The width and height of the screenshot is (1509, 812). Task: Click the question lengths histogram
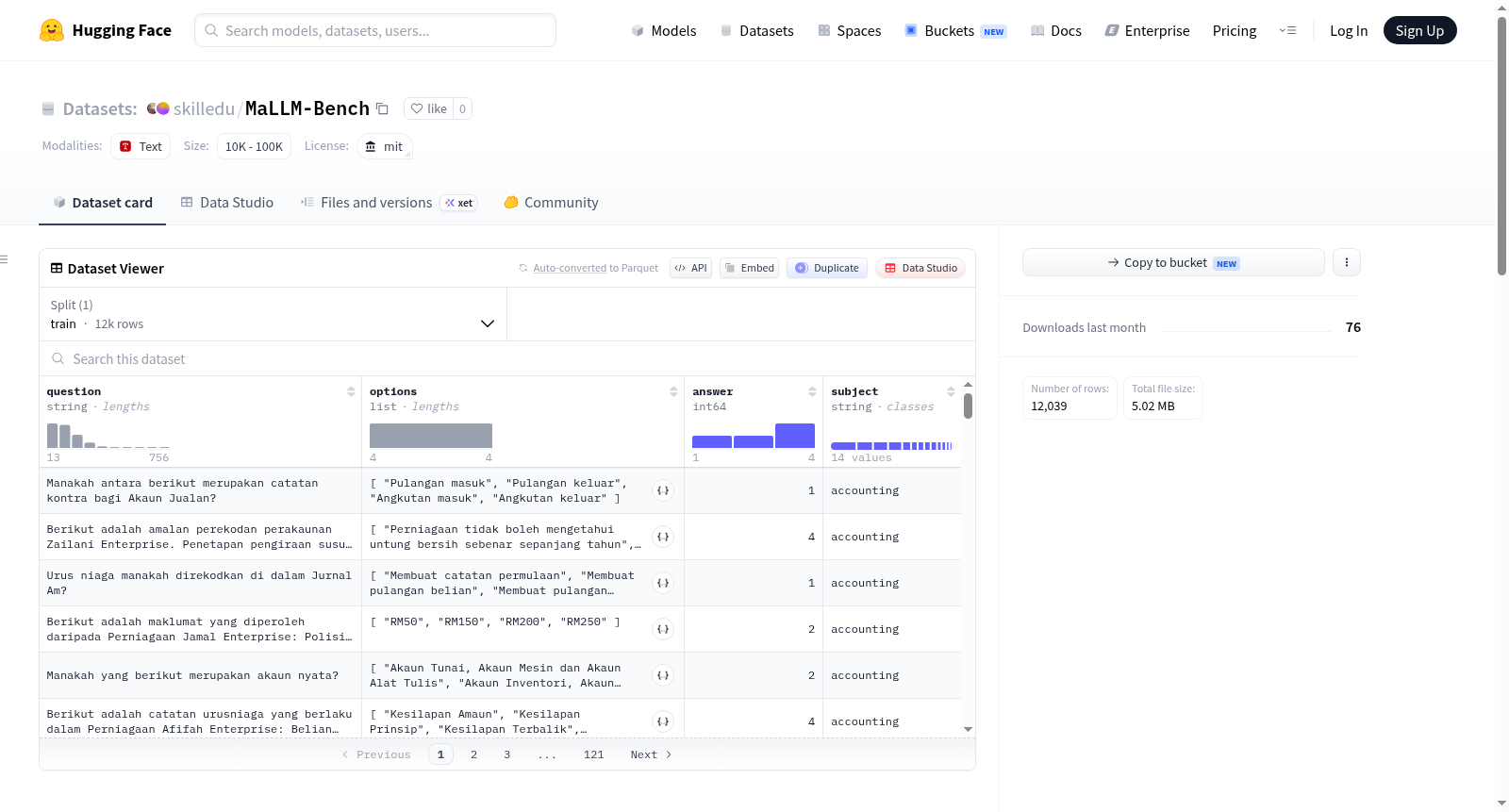pos(108,435)
